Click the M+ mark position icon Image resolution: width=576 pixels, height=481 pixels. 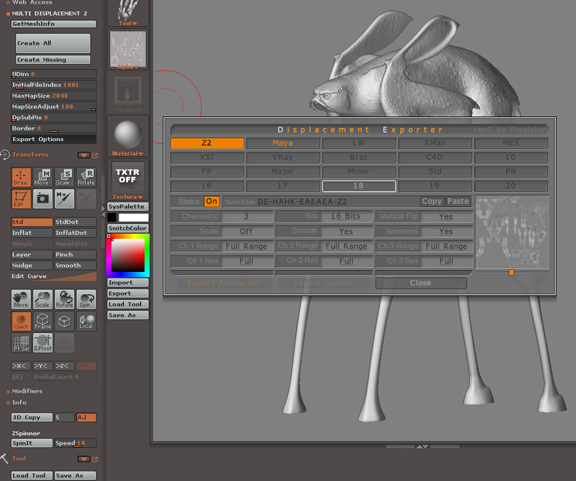[x=64, y=199]
